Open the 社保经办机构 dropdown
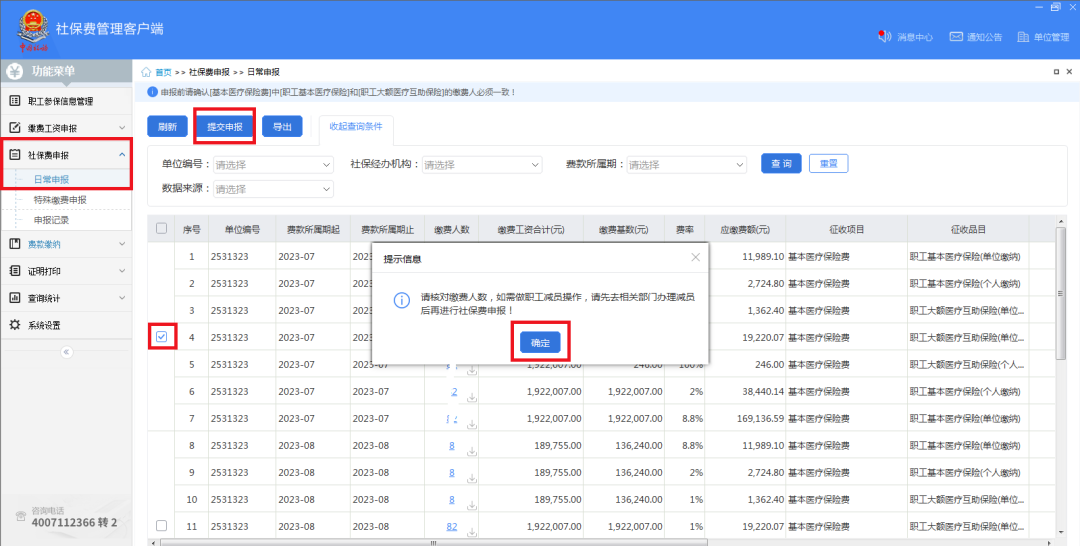The image size is (1080, 546). tap(482, 165)
